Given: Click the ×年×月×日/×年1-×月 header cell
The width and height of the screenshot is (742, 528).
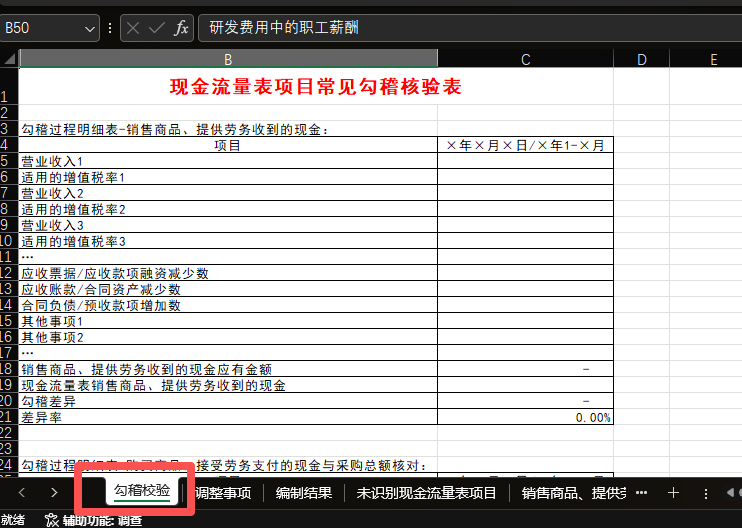Looking at the screenshot, I should [525, 145].
